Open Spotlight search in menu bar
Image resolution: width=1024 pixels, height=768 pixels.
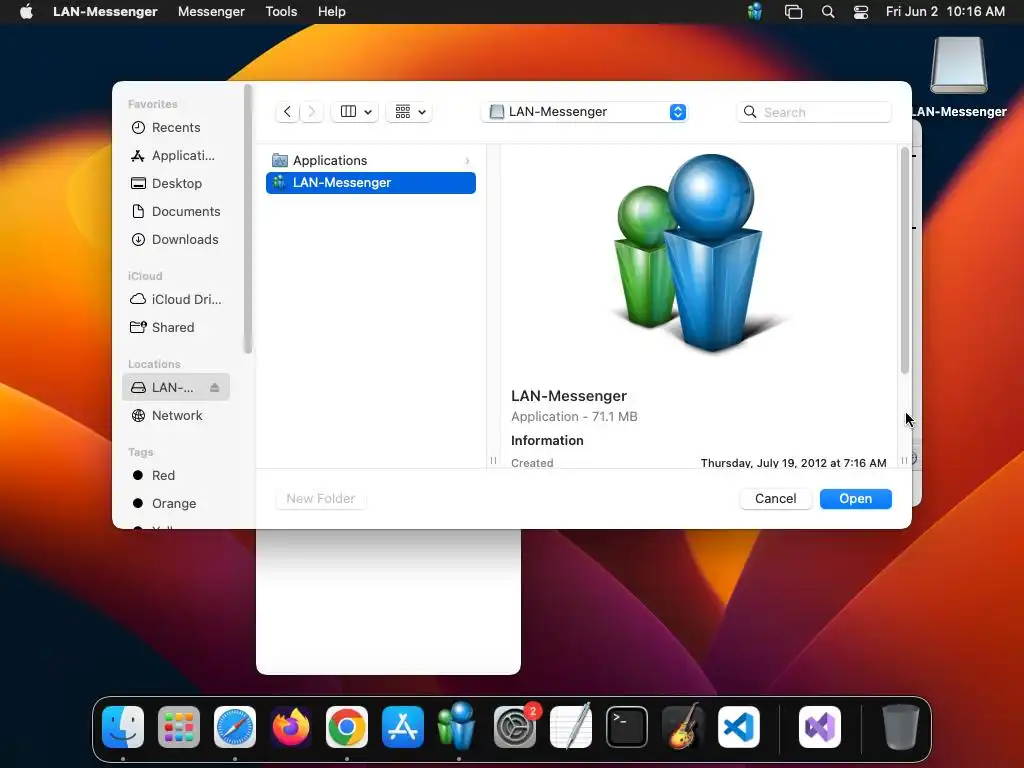[827, 12]
